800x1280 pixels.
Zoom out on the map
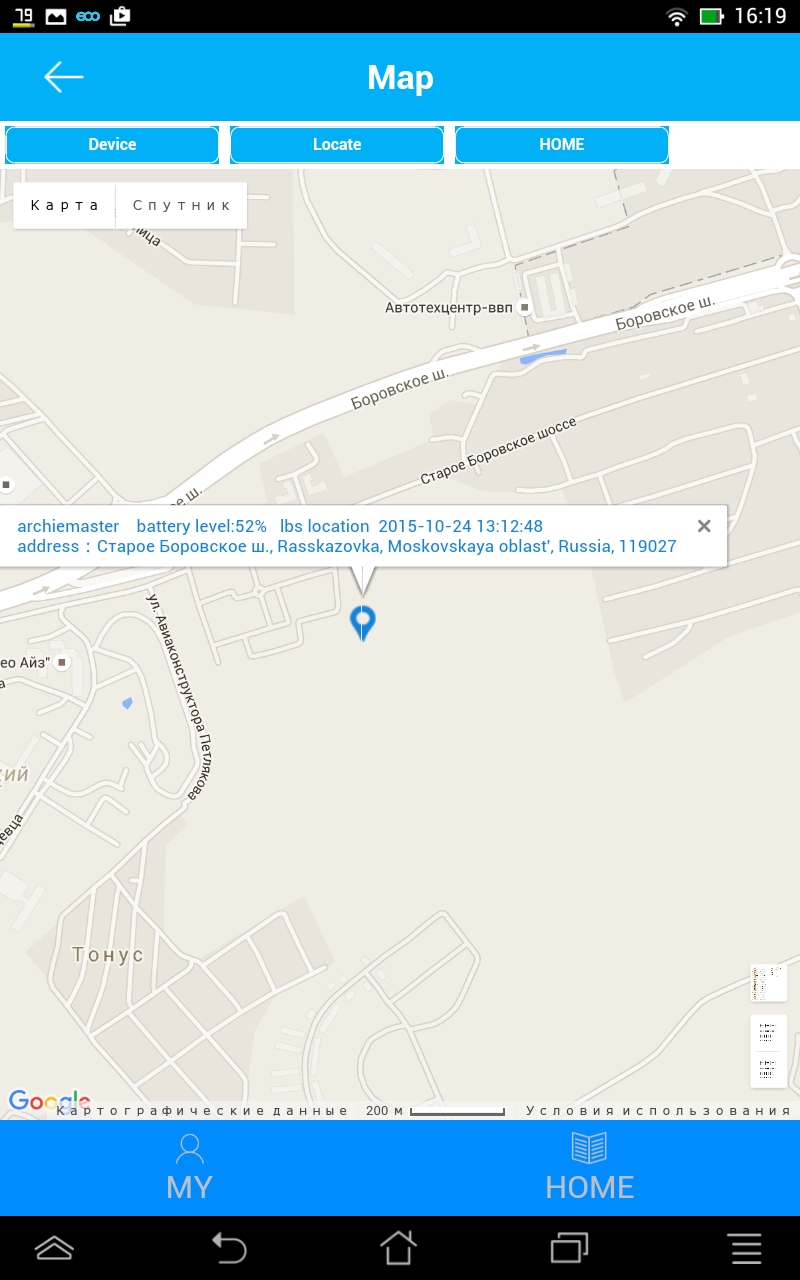coord(768,1069)
